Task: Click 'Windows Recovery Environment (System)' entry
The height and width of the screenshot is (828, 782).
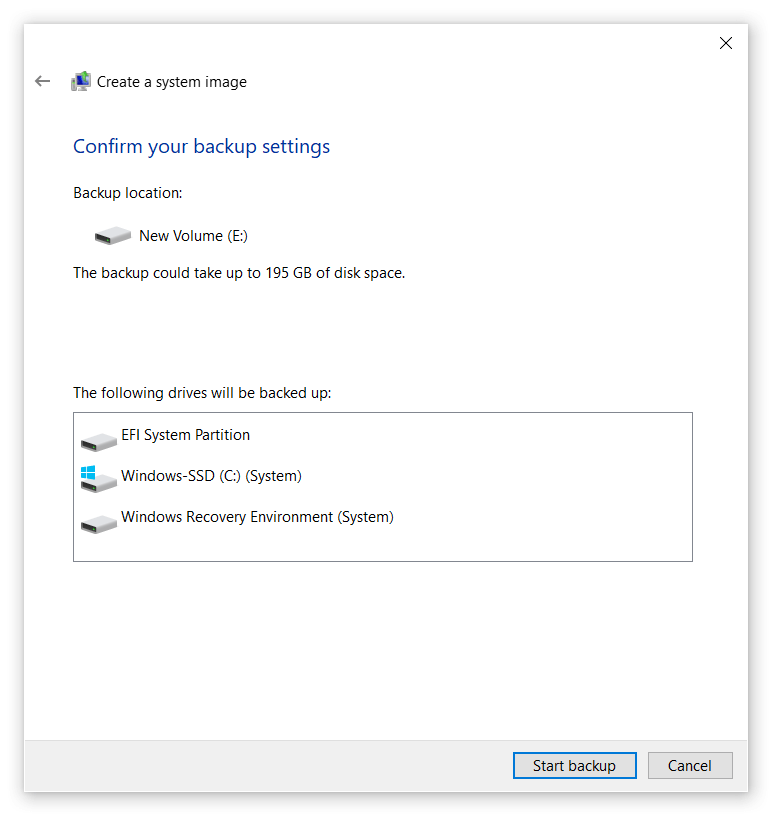Action: (257, 517)
